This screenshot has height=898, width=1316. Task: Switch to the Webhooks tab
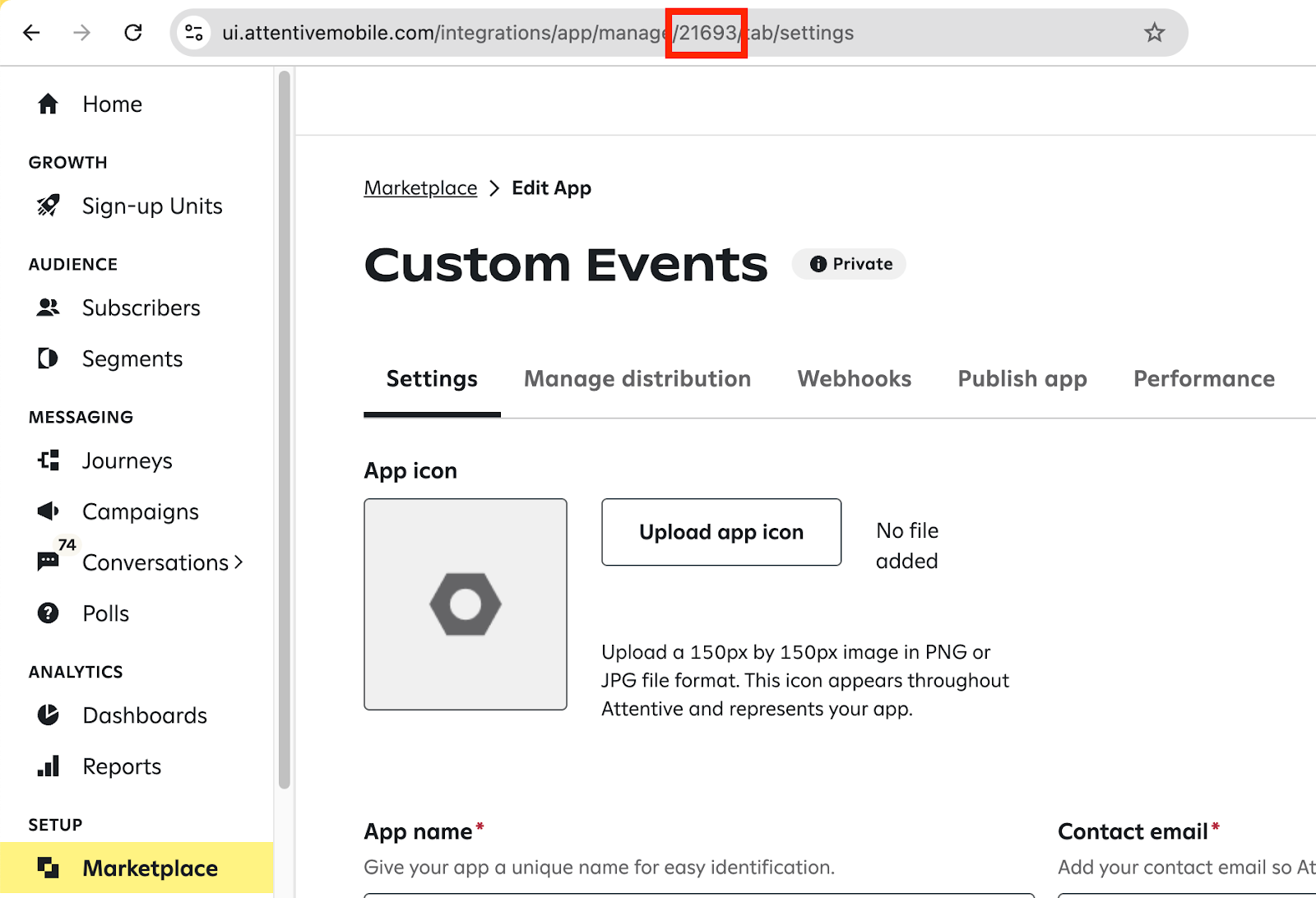coord(854,379)
